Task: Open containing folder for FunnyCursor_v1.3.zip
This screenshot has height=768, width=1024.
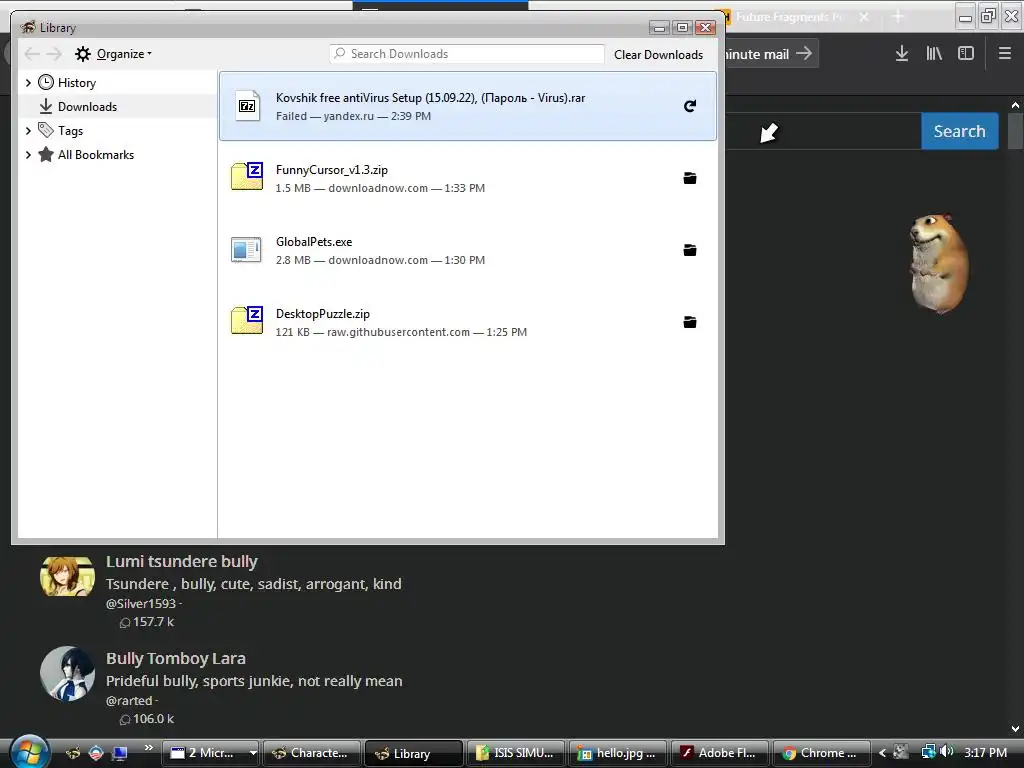Action: [x=690, y=178]
